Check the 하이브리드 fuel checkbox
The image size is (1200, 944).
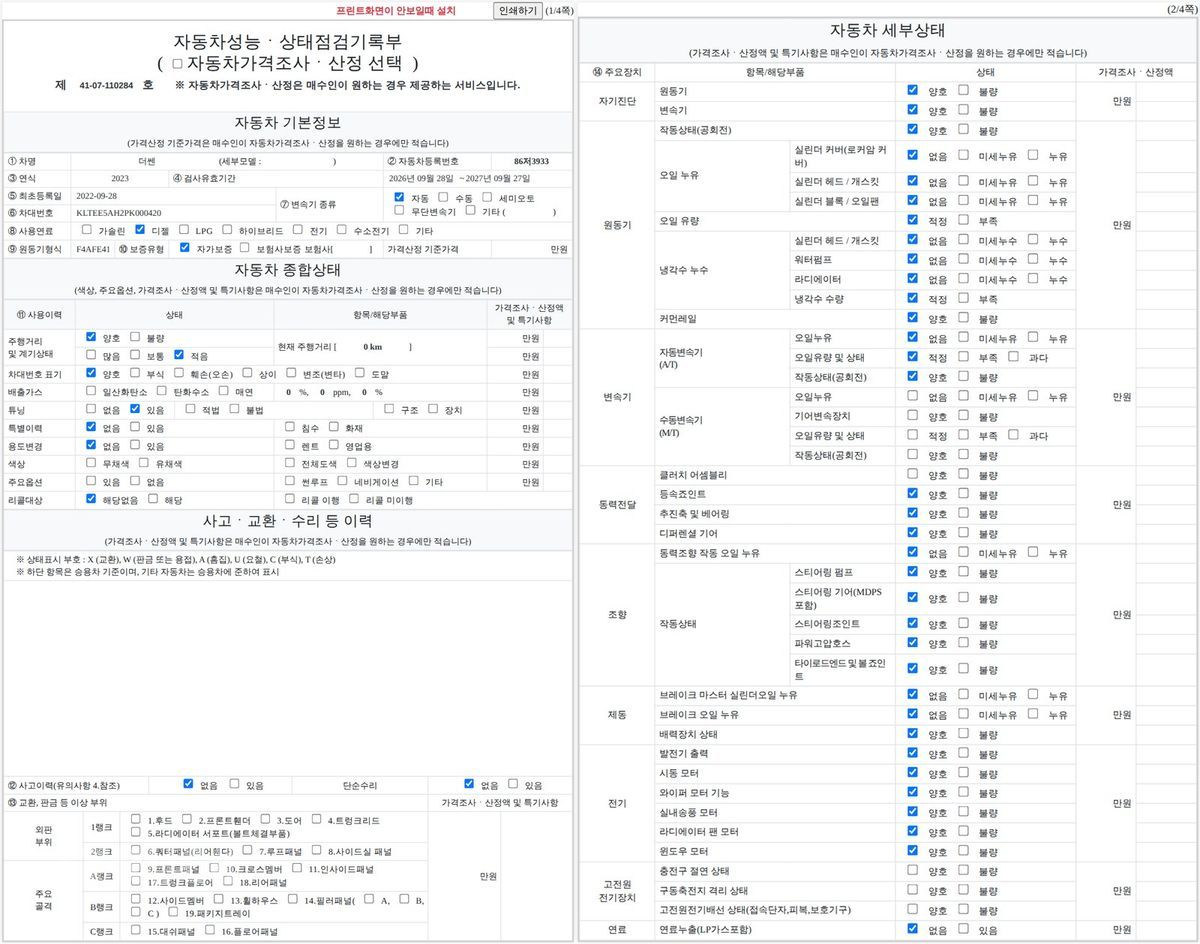228,229
